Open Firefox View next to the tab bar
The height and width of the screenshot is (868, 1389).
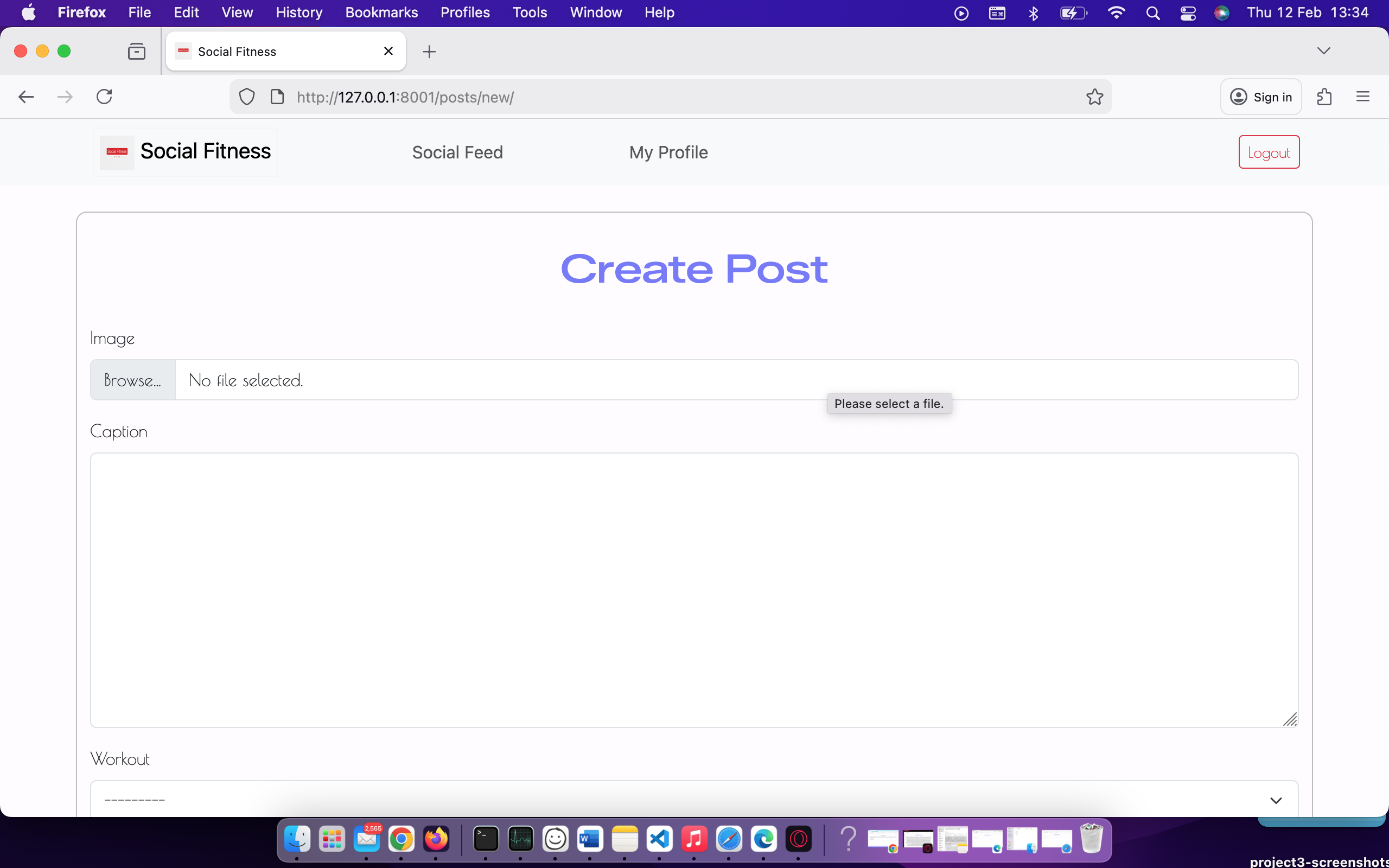(x=137, y=51)
